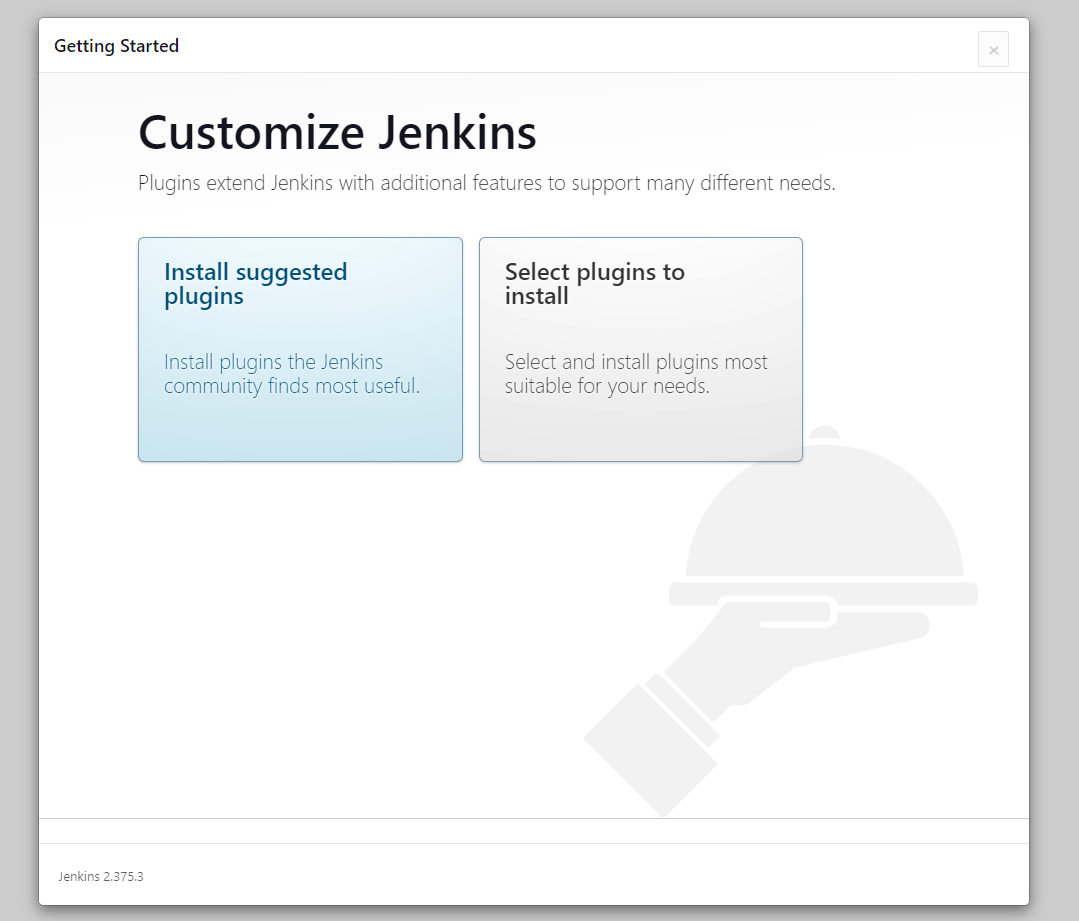1079x921 pixels.
Task: Click the serving platter in the background logo
Action: [x=825, y=590]
